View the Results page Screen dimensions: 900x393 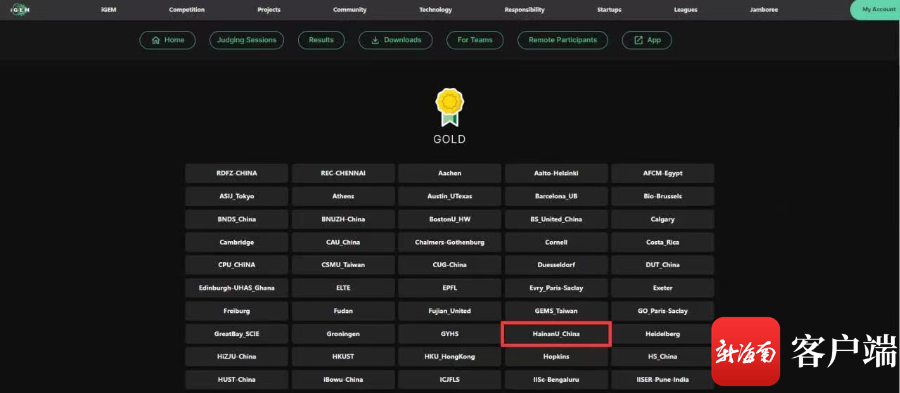pyautogui.click(x=321, y=40)
